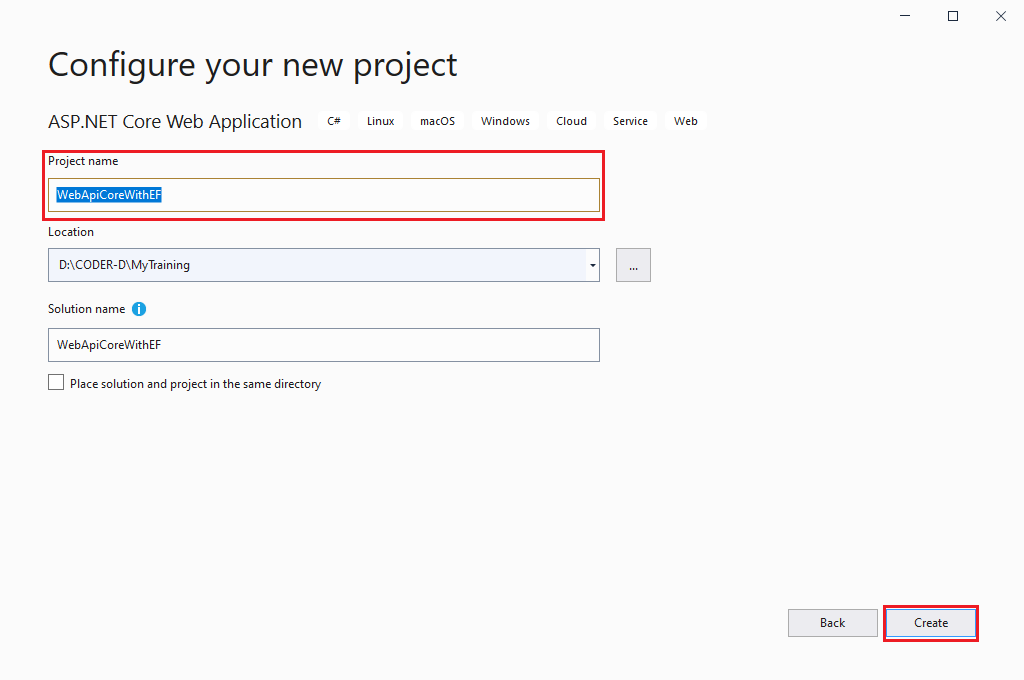Click the Windows platform tag

click(505, 121)
